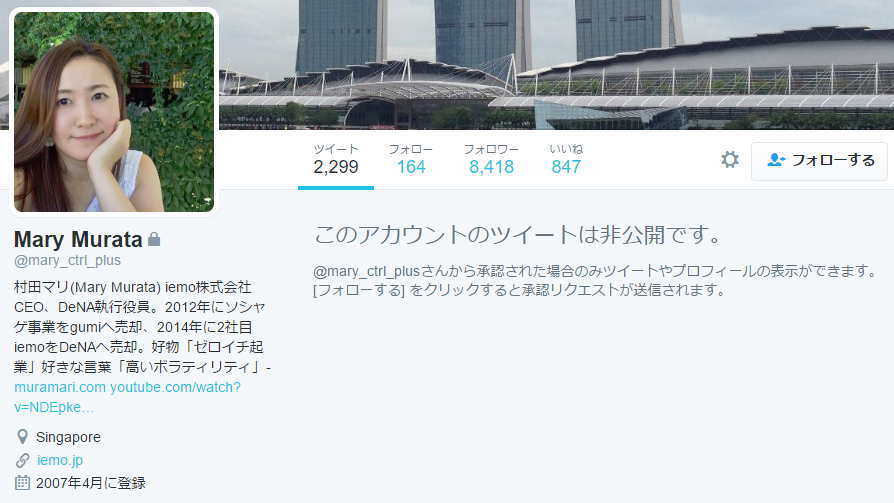This screenshot has width=894, height=503.
Task: Click the calendar icon next to registration date
Action: click(22, 482)
